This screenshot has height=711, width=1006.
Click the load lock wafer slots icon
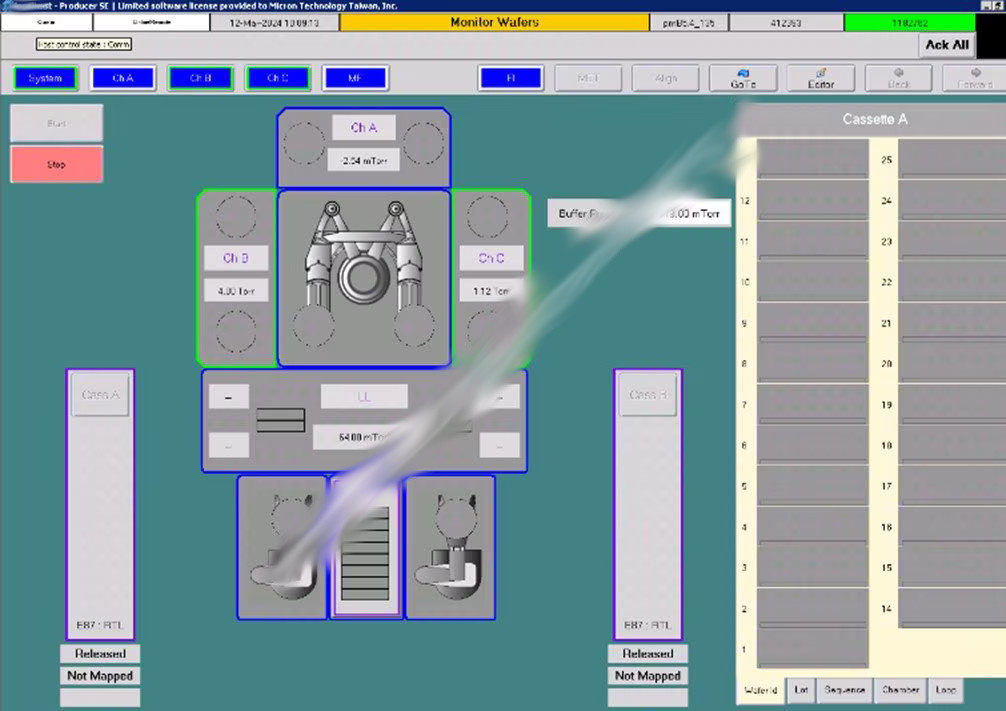click(x=280, y=420)
